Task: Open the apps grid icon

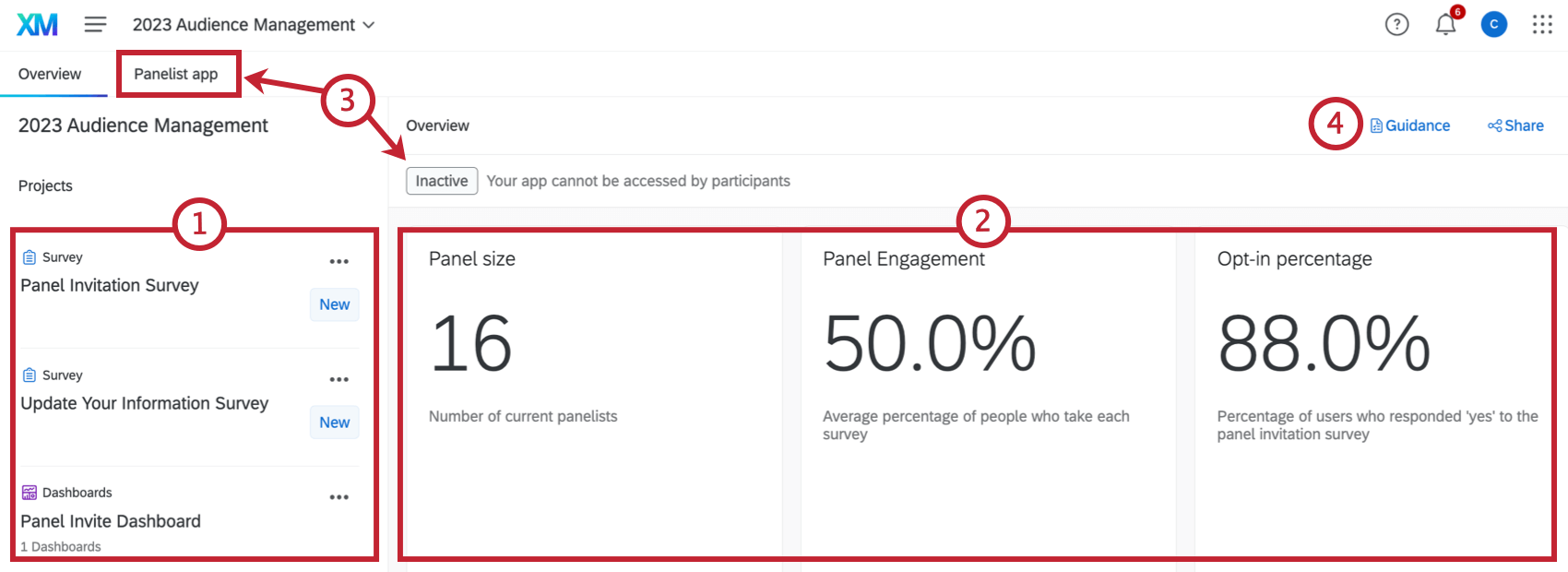Action: click(x=1543, y=25)
